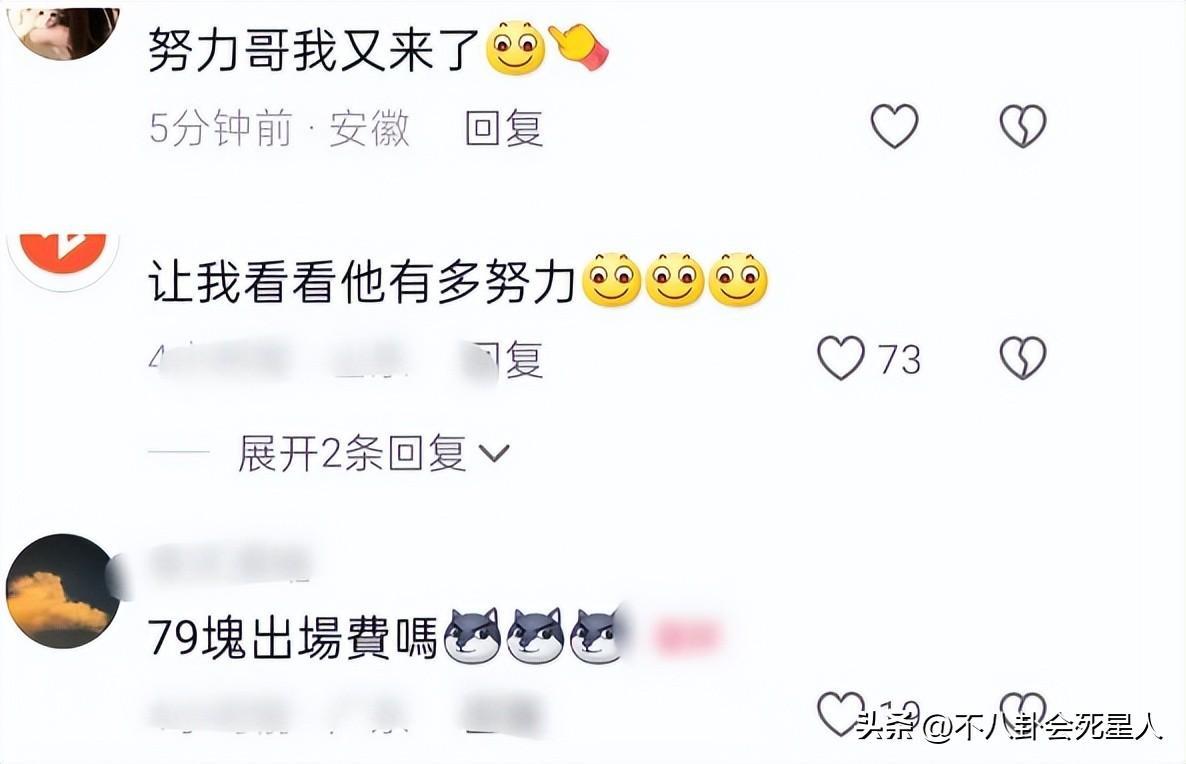Viewport: 1186px width, 764px height.
Task: Select the "79塊出場費嗎" comment text
Action: [293, 638]
